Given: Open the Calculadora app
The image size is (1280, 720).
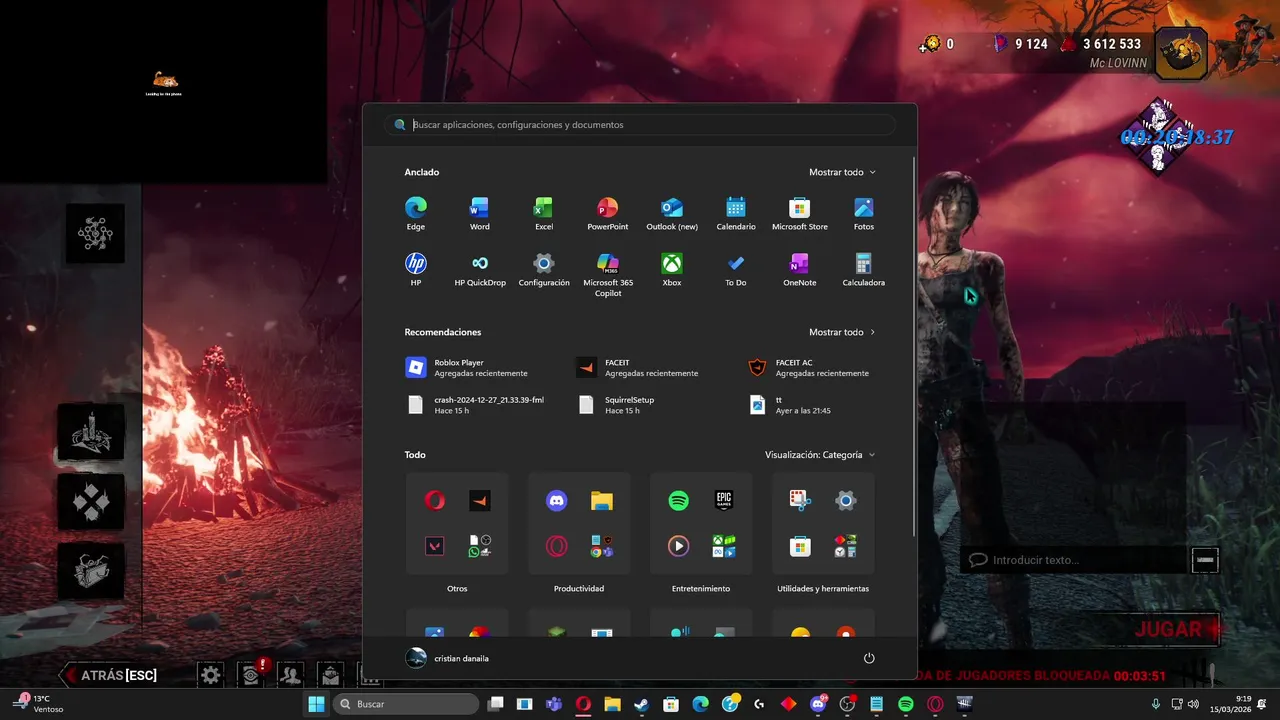Looking at the screenshot, I should 864,269.
